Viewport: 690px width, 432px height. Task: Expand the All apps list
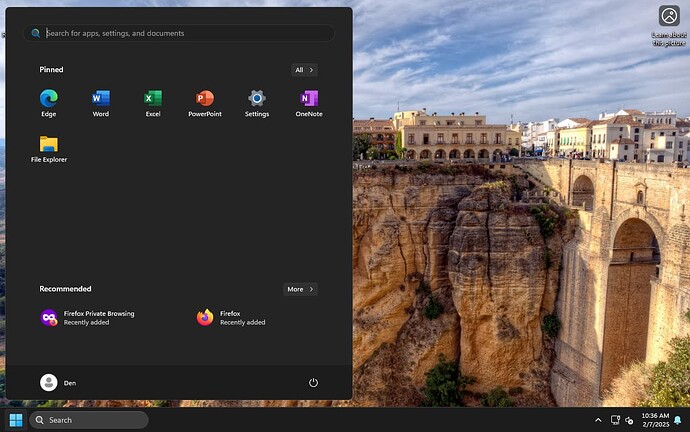pyautogui.click(x=304, y=70)
